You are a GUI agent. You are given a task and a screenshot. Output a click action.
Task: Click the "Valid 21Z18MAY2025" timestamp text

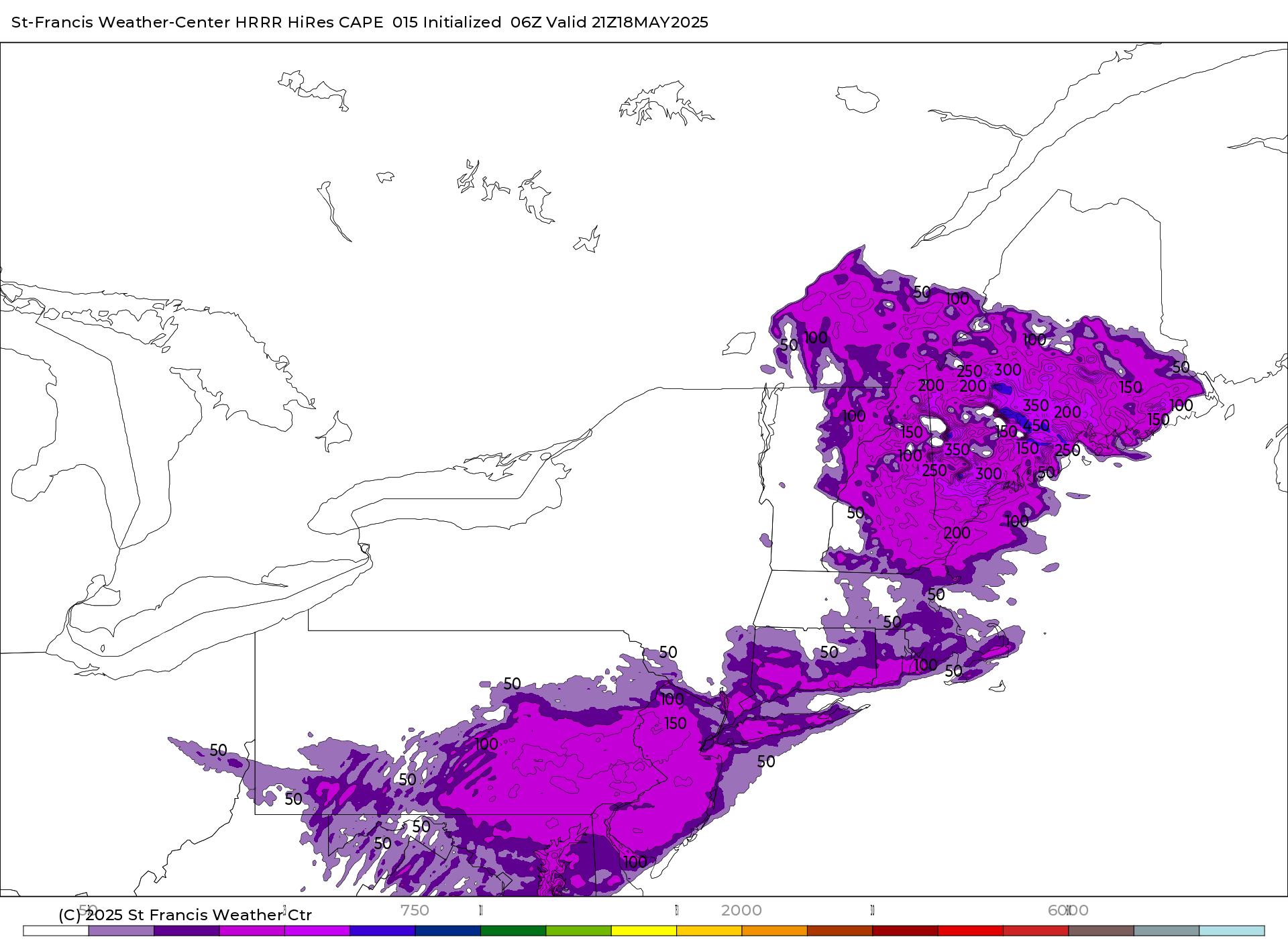click(x=627, y=22)
